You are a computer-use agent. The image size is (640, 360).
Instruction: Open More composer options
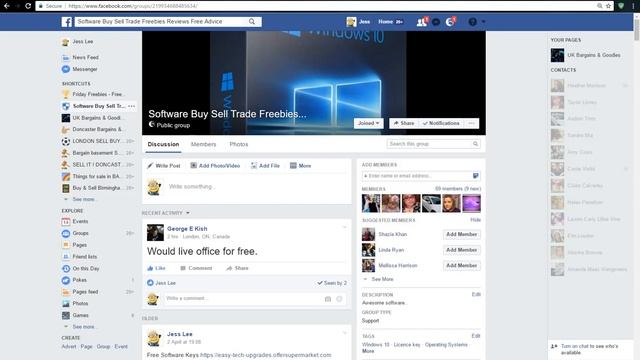300,166
